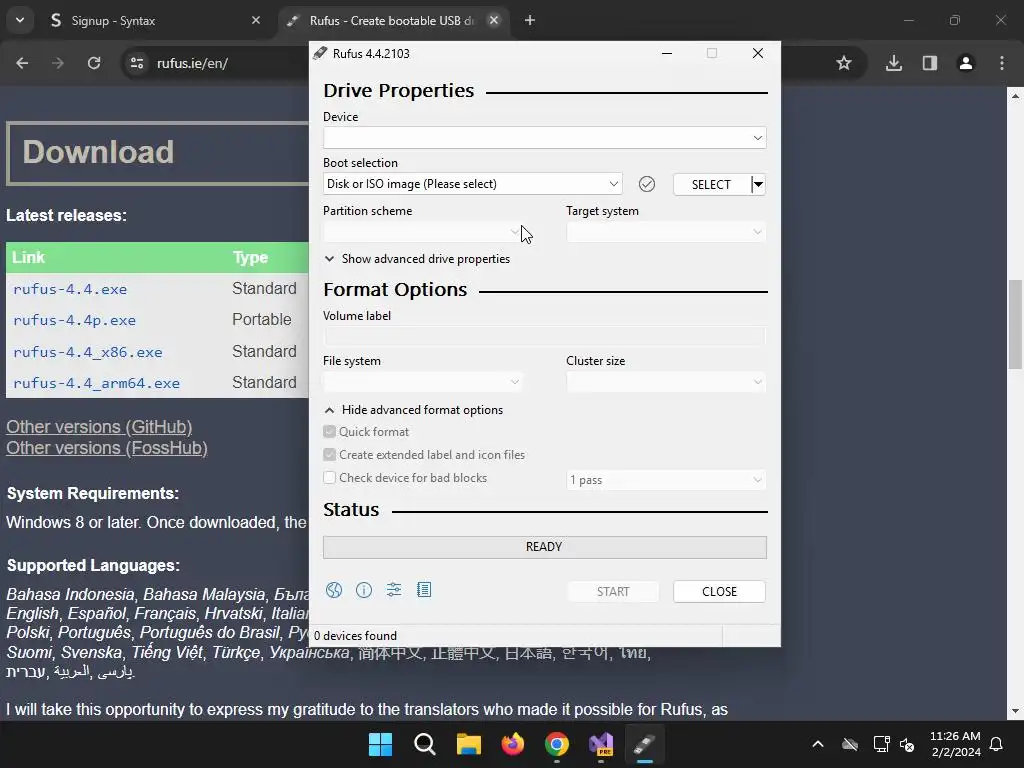Open the Chrome profile icon
The height and width of the screenshot is (768, 1024).
(966, 63)
